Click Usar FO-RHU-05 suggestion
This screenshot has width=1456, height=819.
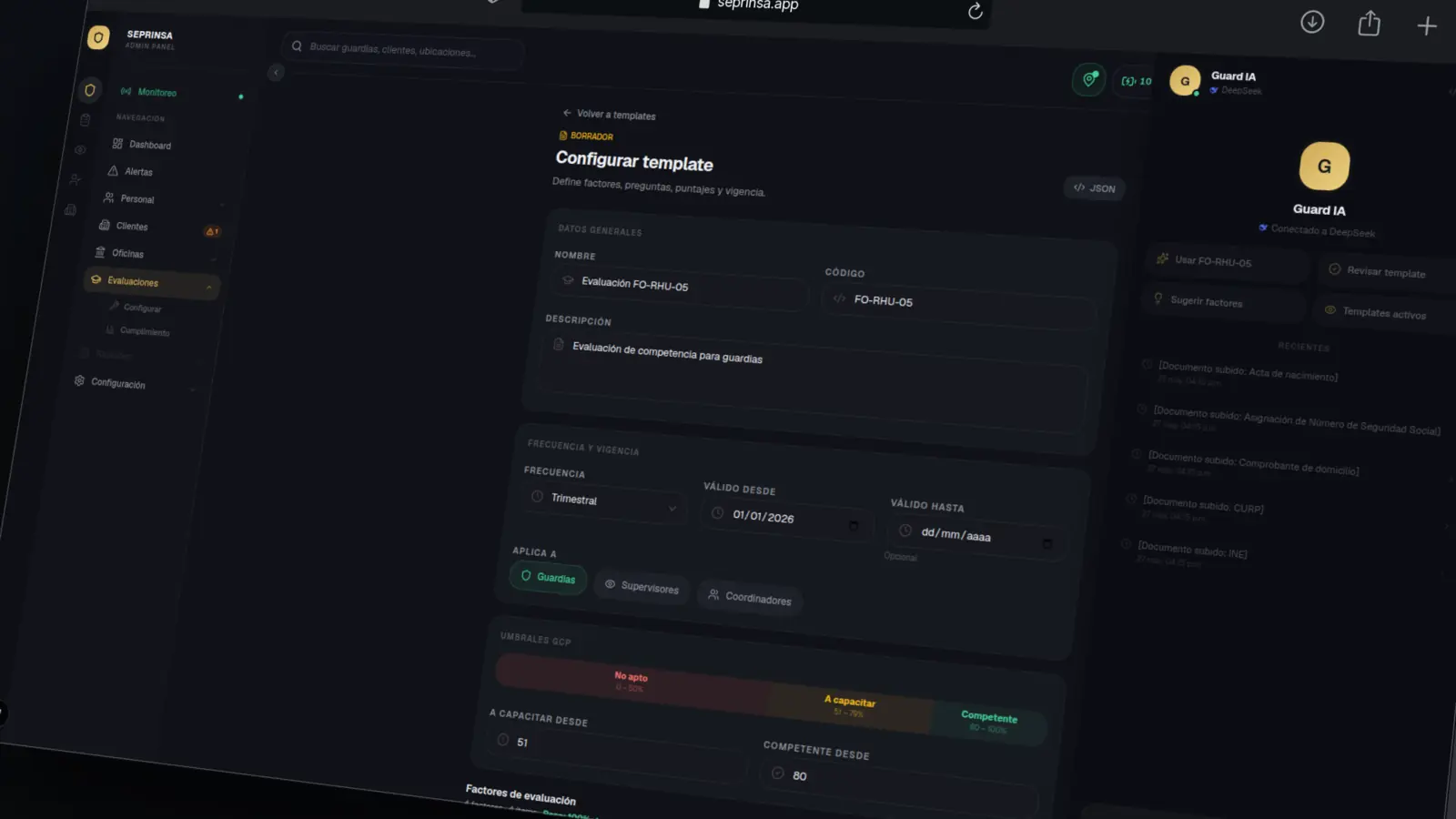1225,262
